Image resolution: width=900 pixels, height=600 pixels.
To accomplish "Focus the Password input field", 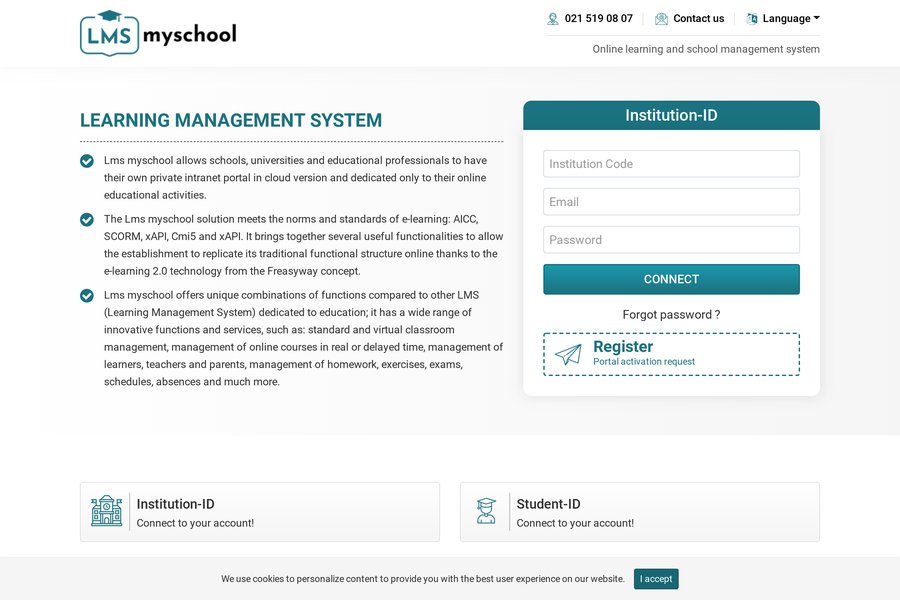I will pyautogui.click(x=671, y=239).
